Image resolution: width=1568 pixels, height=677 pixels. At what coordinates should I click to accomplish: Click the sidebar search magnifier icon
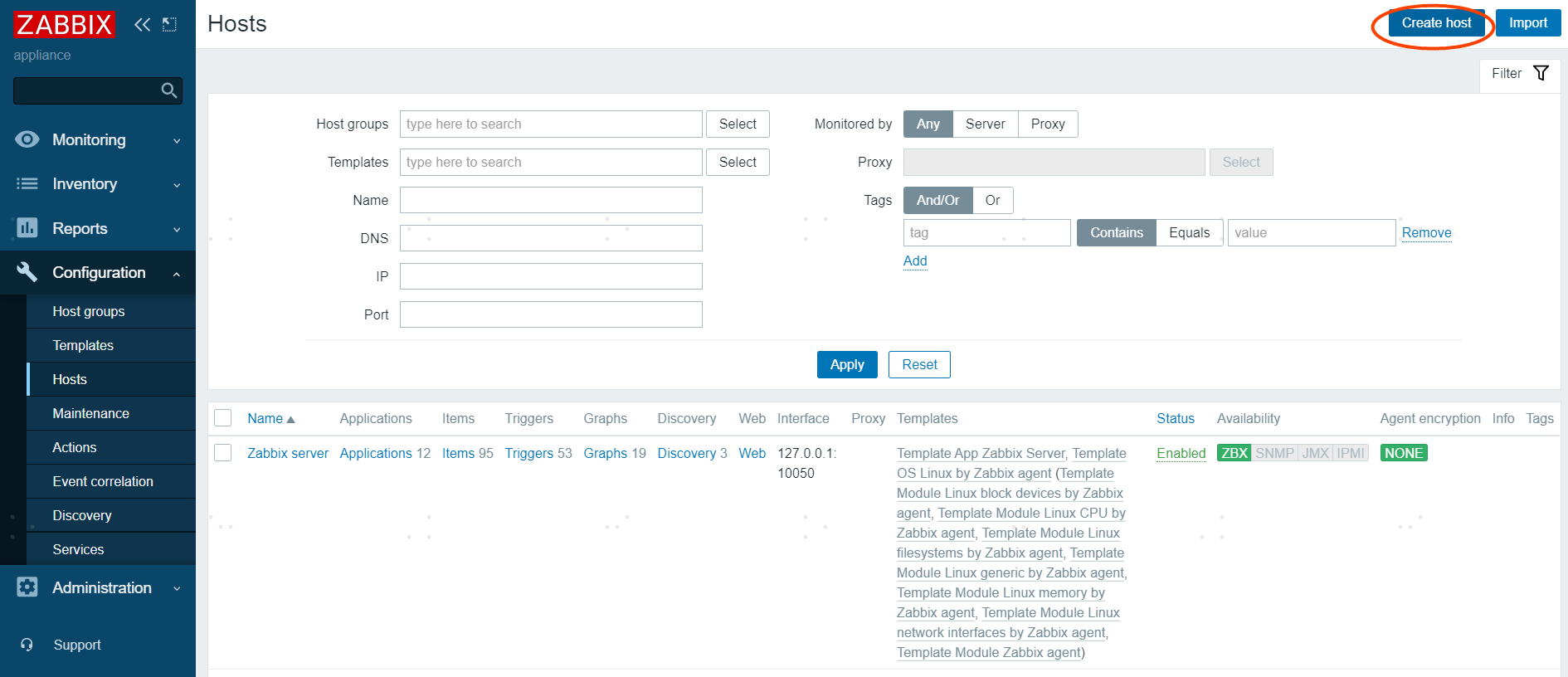click(168, 90)
